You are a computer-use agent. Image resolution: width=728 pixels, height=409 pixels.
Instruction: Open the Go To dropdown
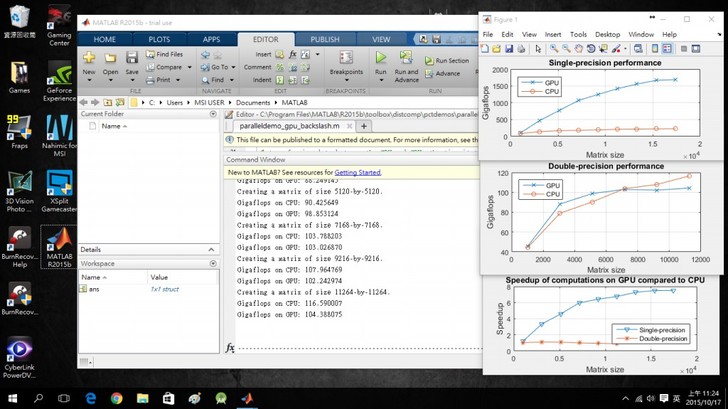[231, 67]
